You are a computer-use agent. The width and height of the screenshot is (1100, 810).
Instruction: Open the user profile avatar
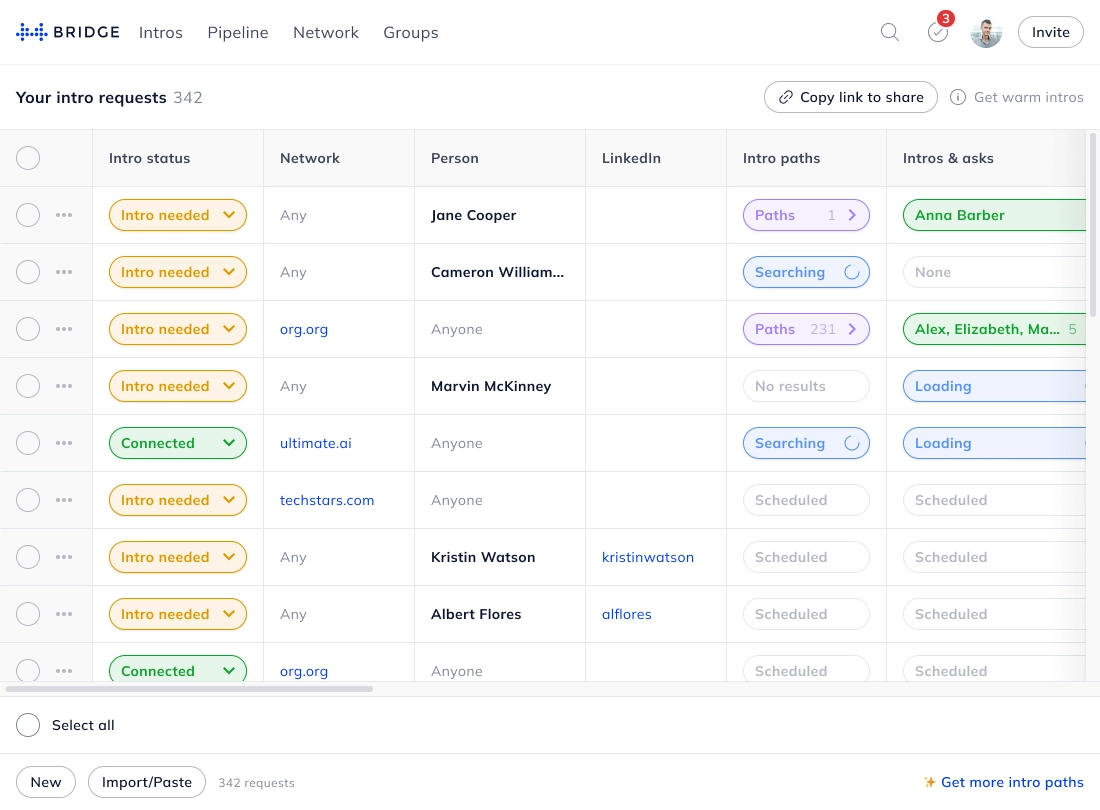(x=986, y=32)
